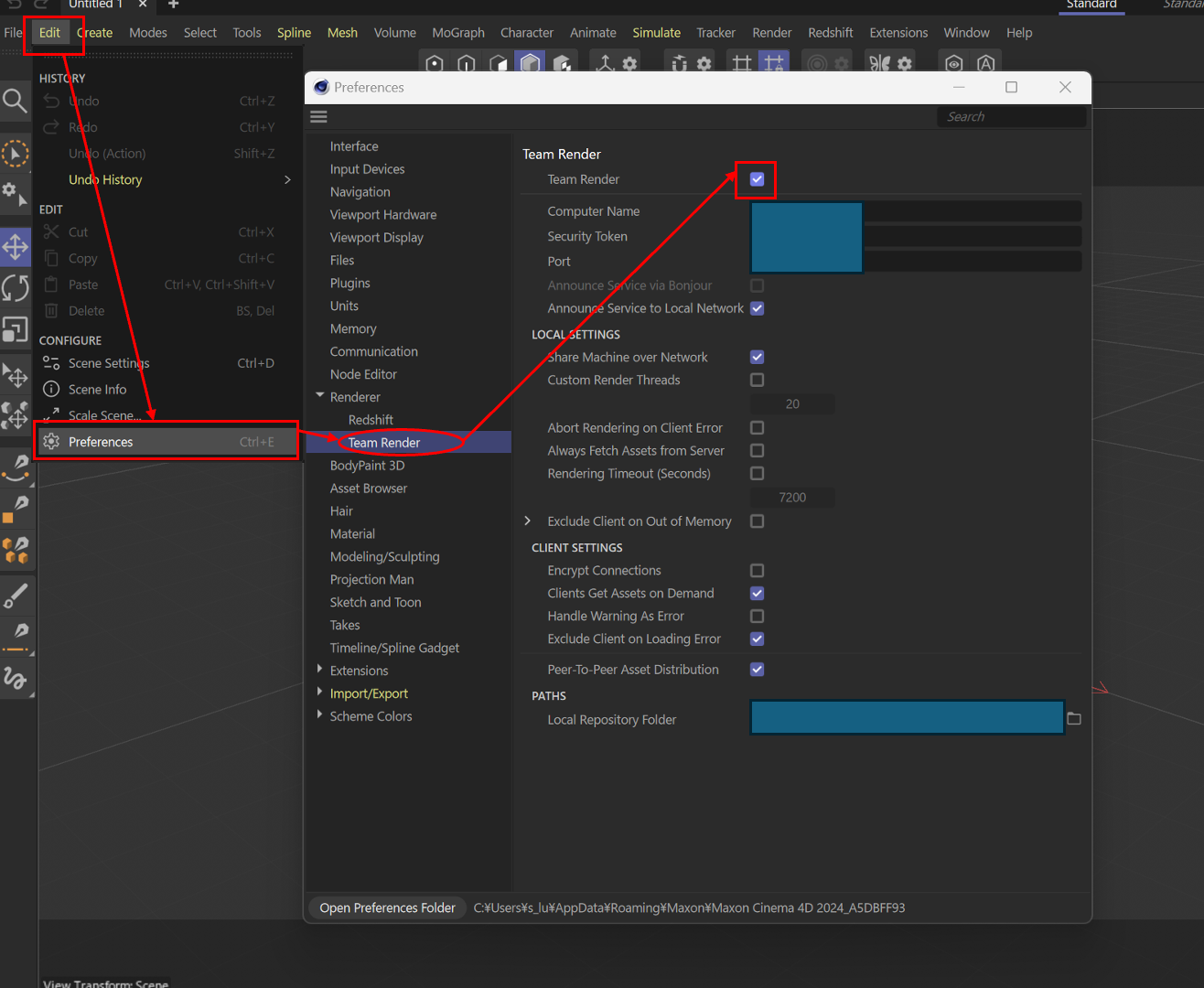Disable the Team Render checkbox
This screenshot has height=988, width=1204.
757,179
